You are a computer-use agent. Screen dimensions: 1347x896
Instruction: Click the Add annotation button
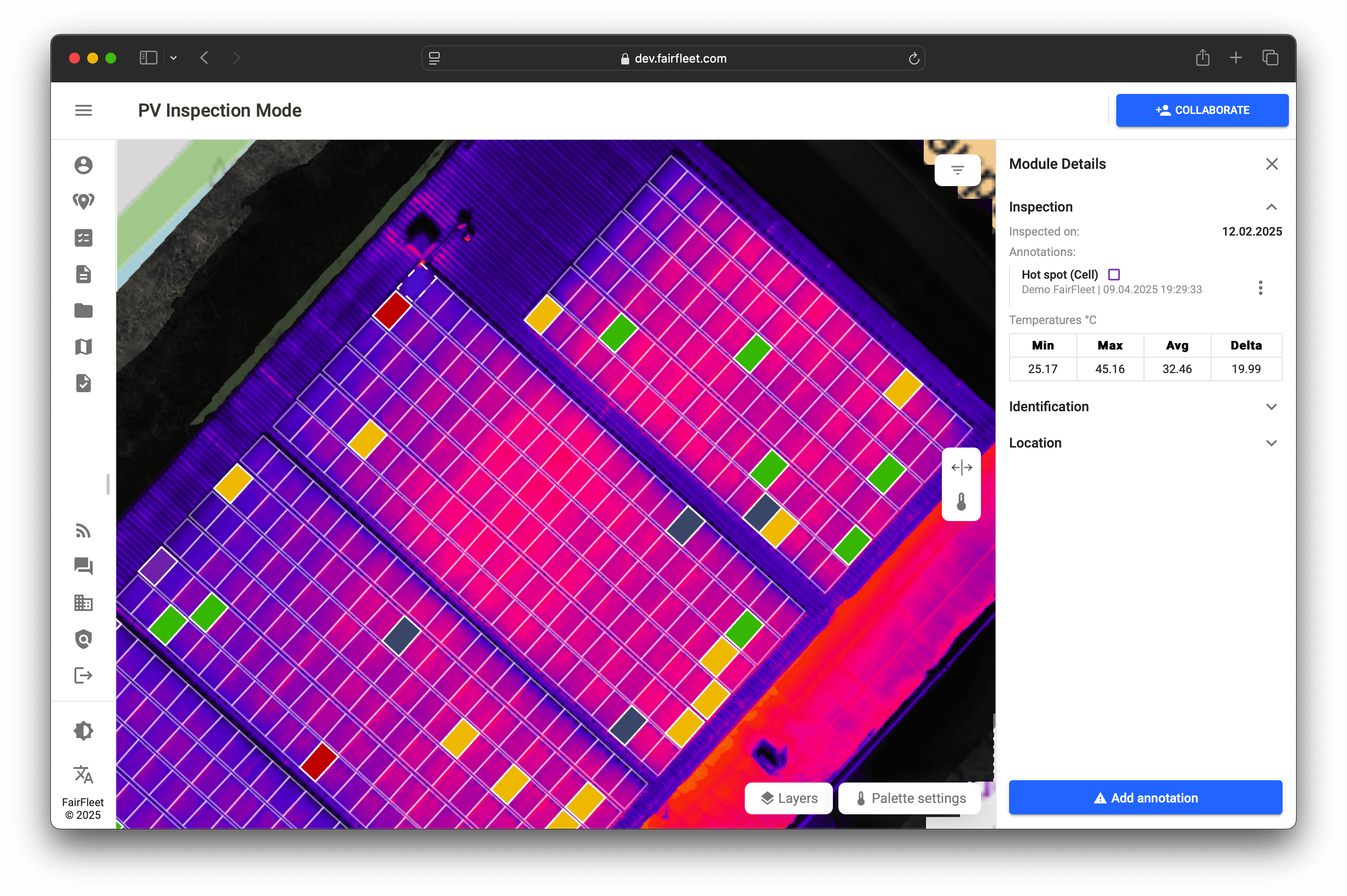tap(1145, 798)
